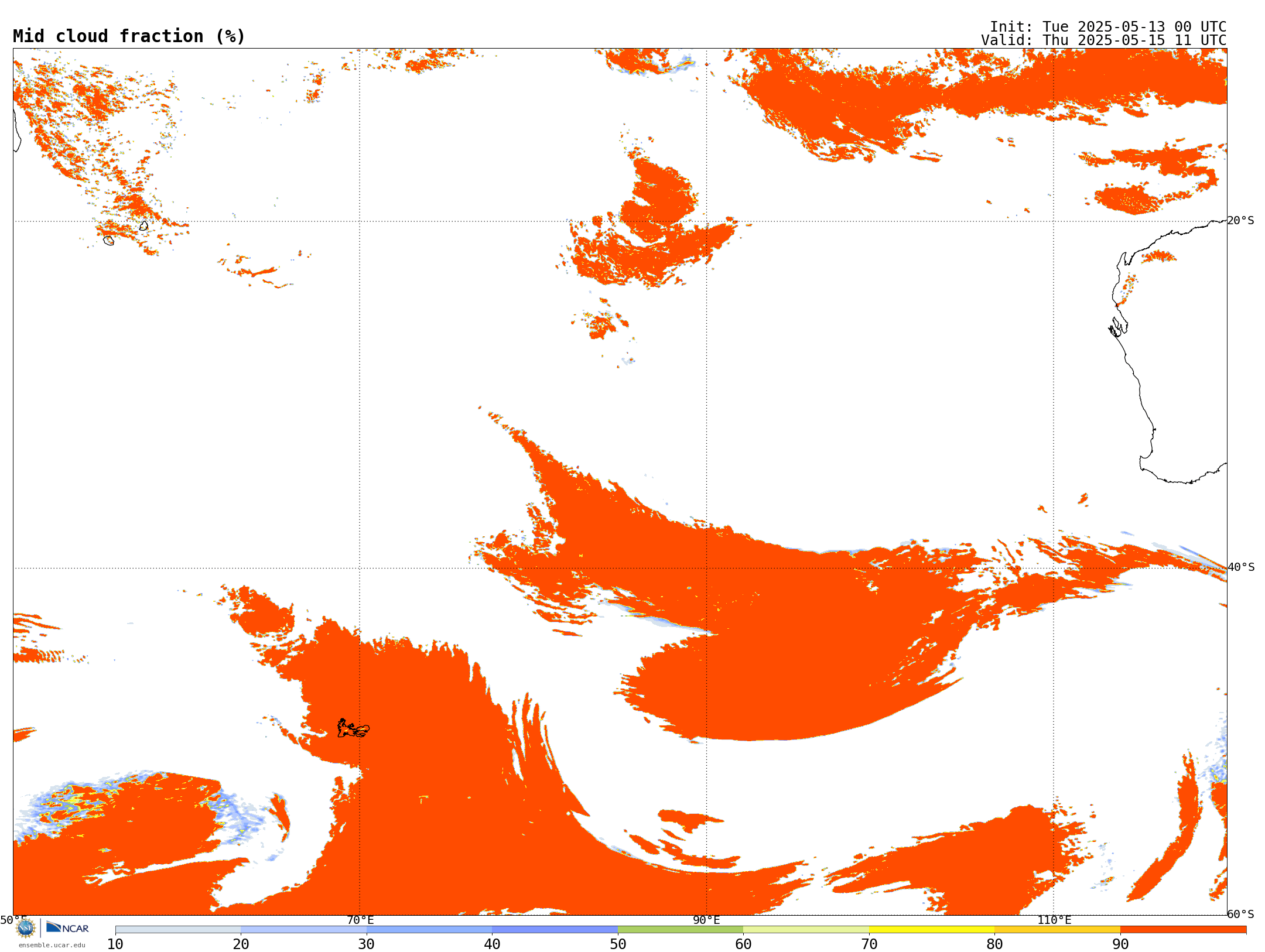1265x952 pixels.
Task: Click the 50–60 green colorbar swatch
Action: coord(681,930)
